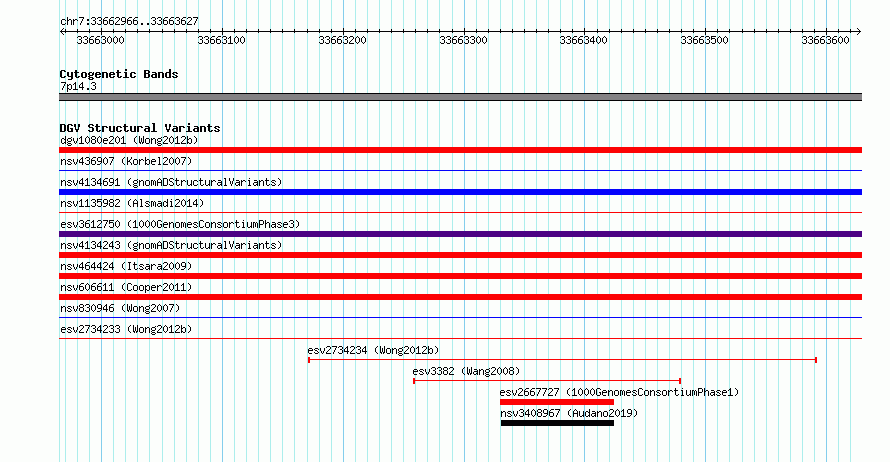Open variant nsv830946 (Wong2007) label
Screen dimensions: 890x462
[x=120, y=308]
